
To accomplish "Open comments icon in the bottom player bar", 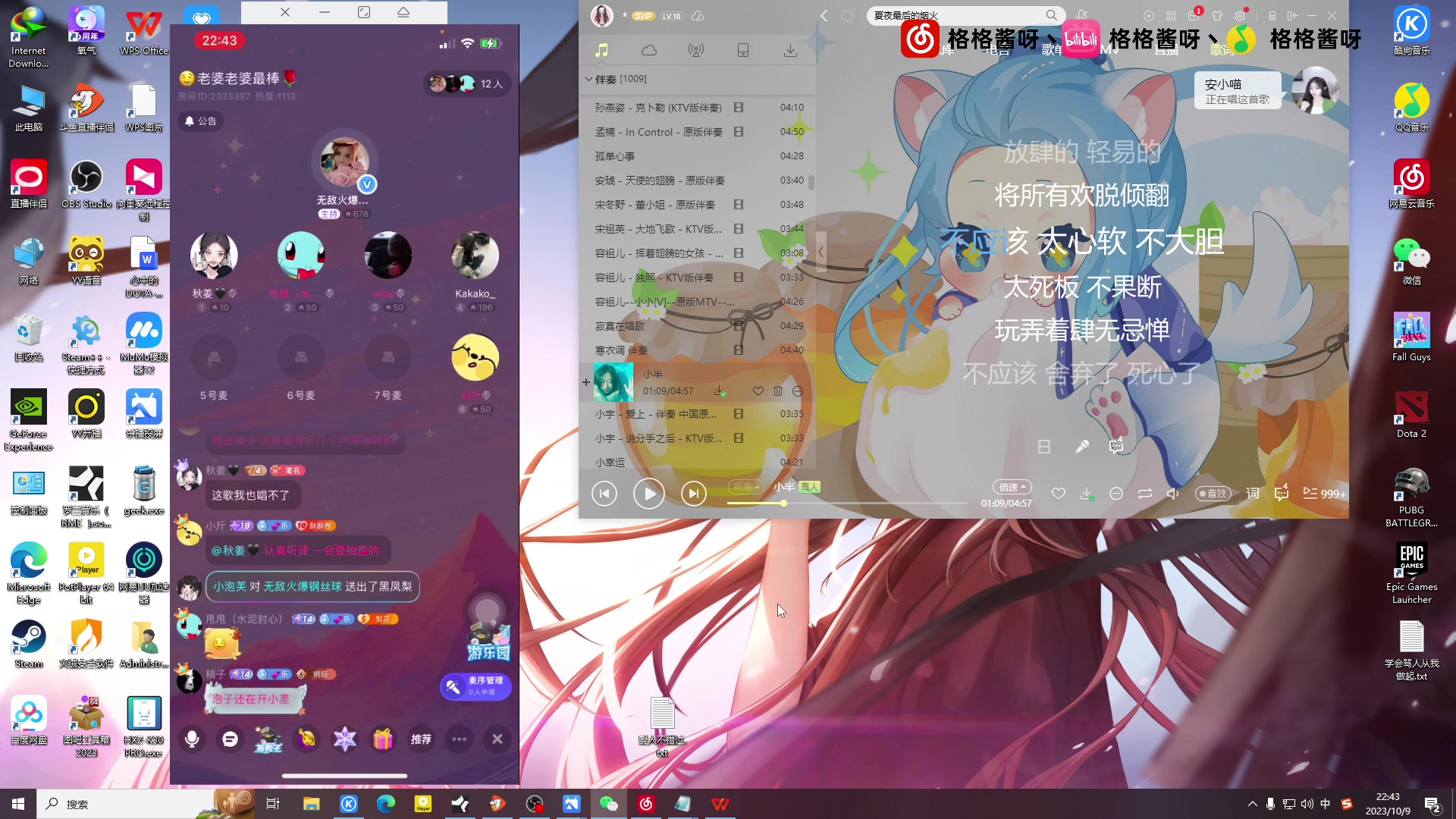I will point(1282,493).
